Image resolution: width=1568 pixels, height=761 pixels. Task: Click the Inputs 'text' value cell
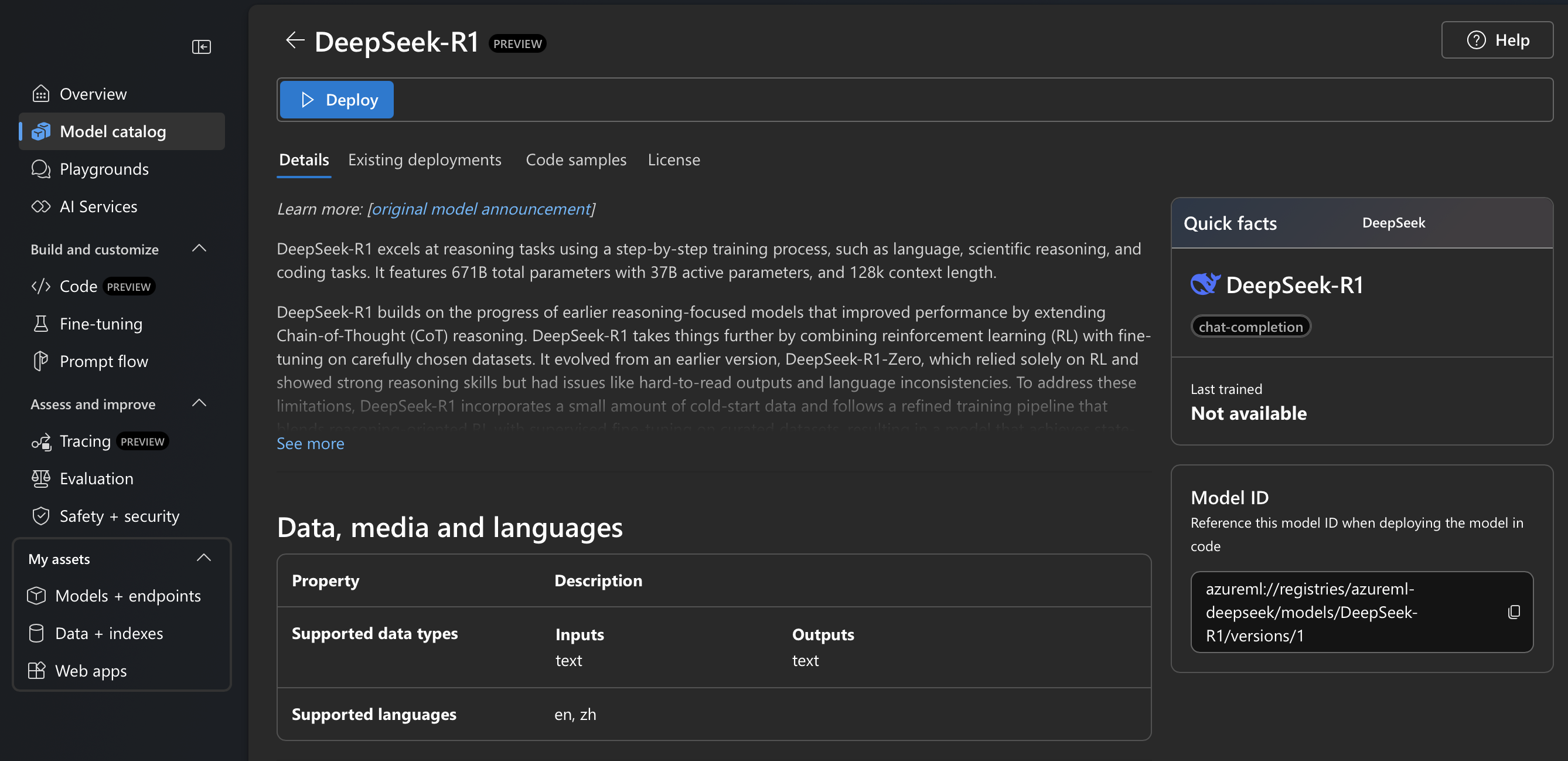click(x=568, y=661)
